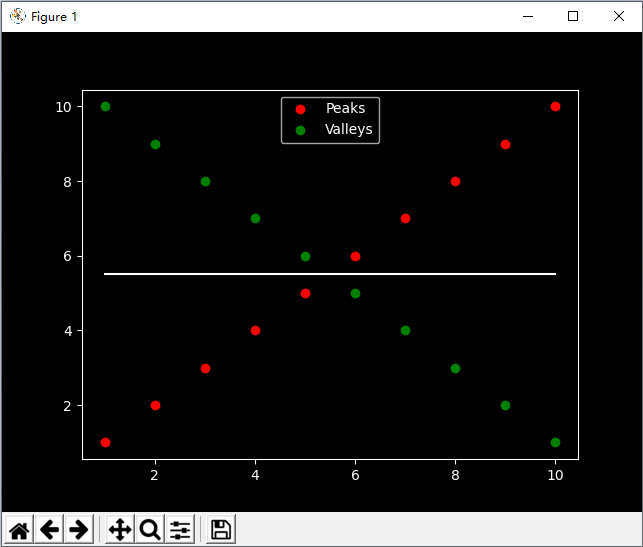643x547 pixels.
Task: Reset the view with the Home icon
Action: tap(19, 529)
